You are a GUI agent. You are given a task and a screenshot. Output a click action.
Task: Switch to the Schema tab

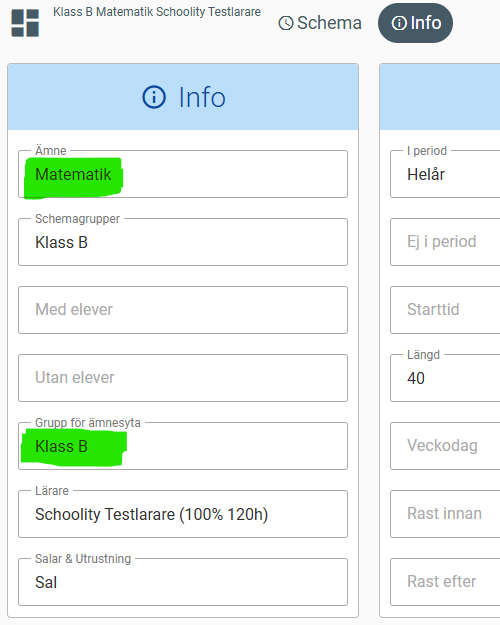[320, 23]
